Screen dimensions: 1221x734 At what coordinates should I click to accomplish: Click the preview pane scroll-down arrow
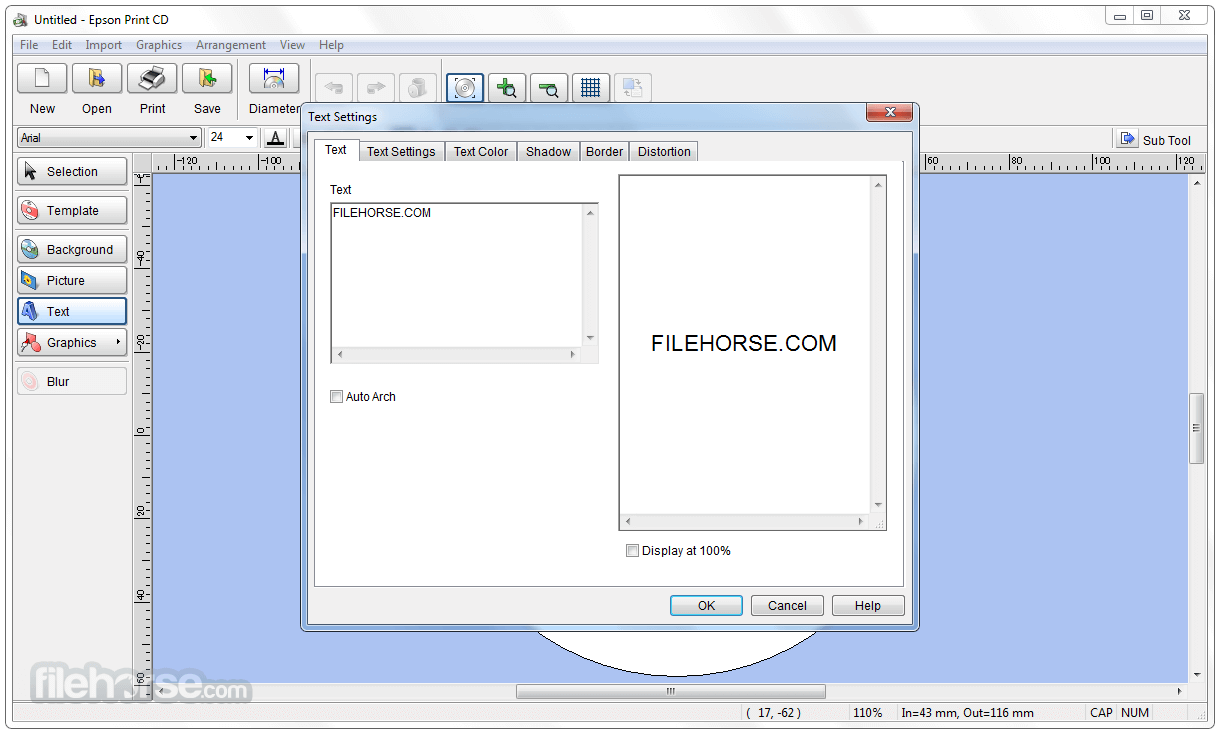(878, 505)
